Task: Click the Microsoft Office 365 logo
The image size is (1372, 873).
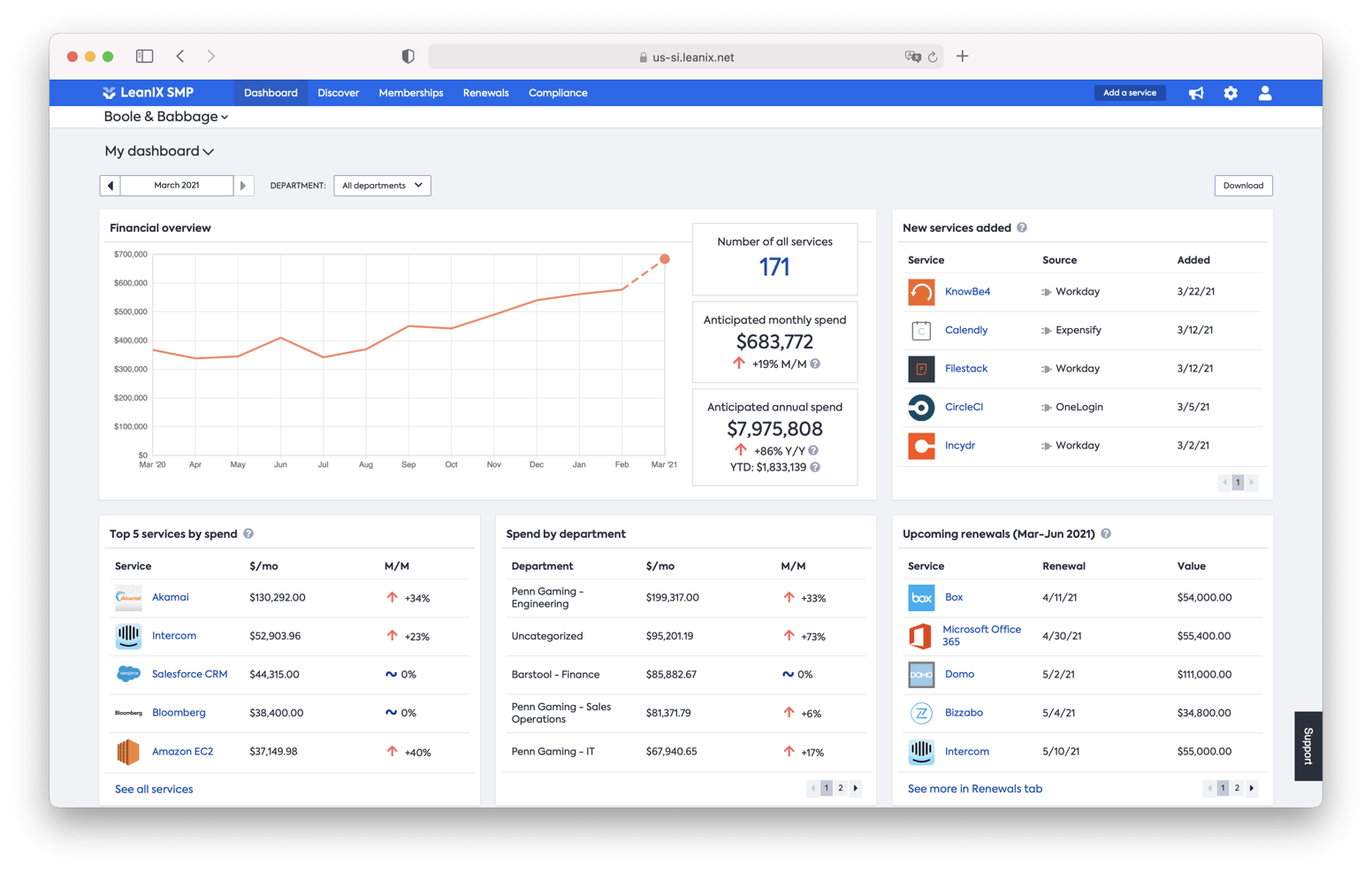Action: pos(921,636)
